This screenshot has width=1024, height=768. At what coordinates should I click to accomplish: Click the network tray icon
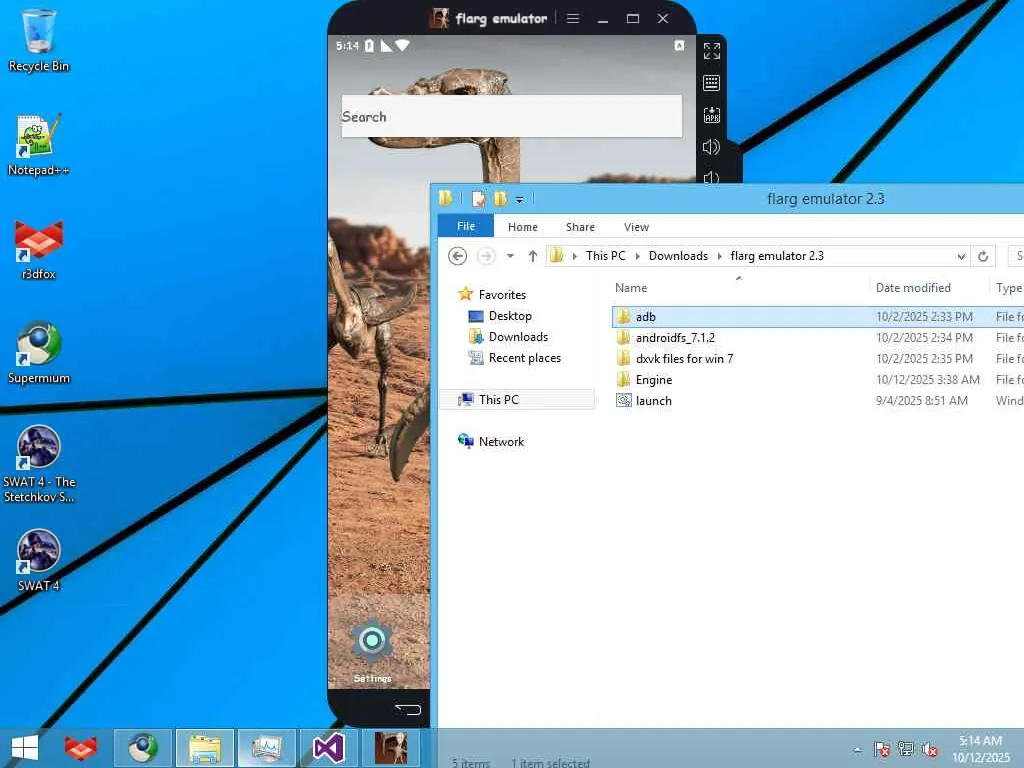click(x=905, y=749)
